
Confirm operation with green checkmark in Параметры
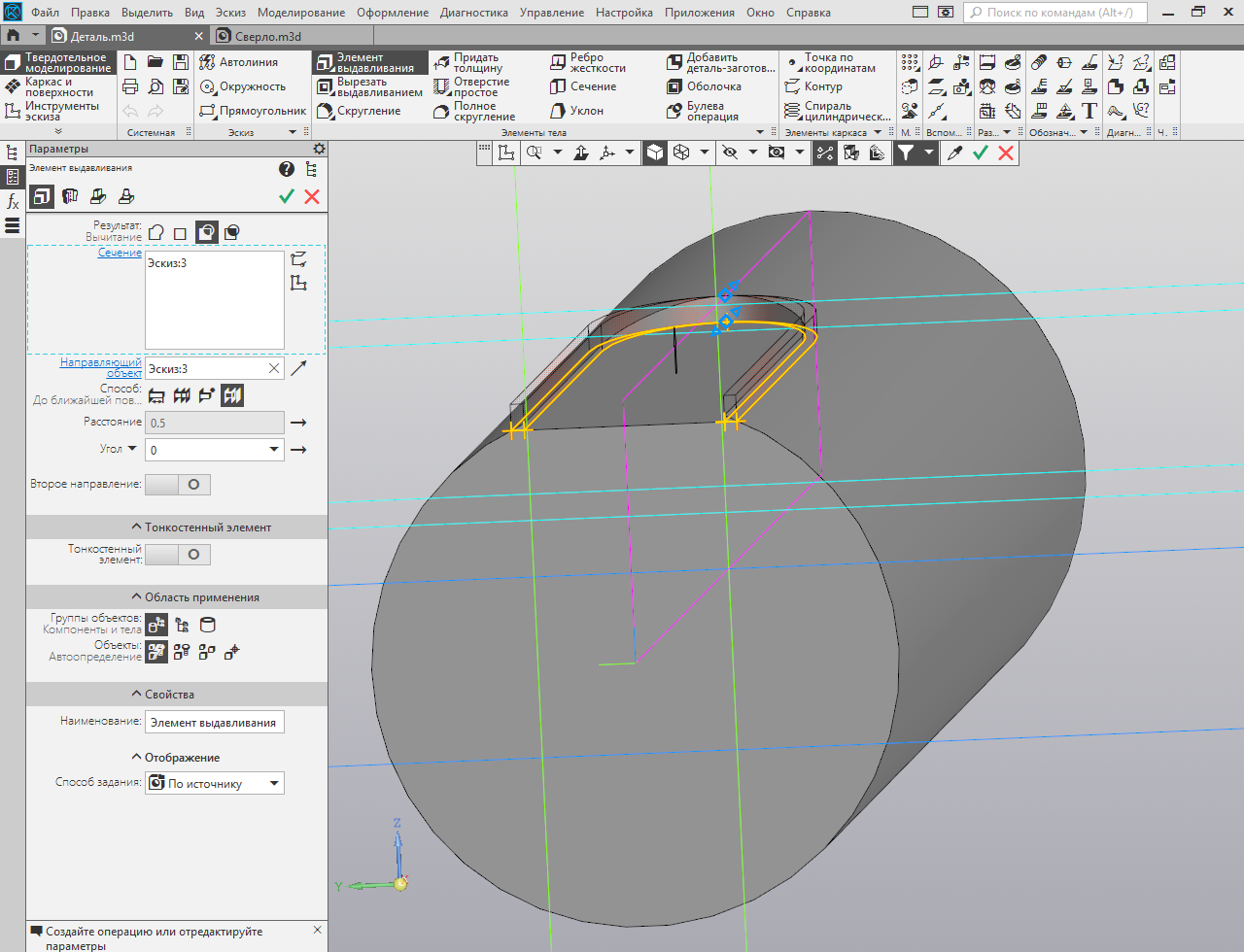coord(287,196)
